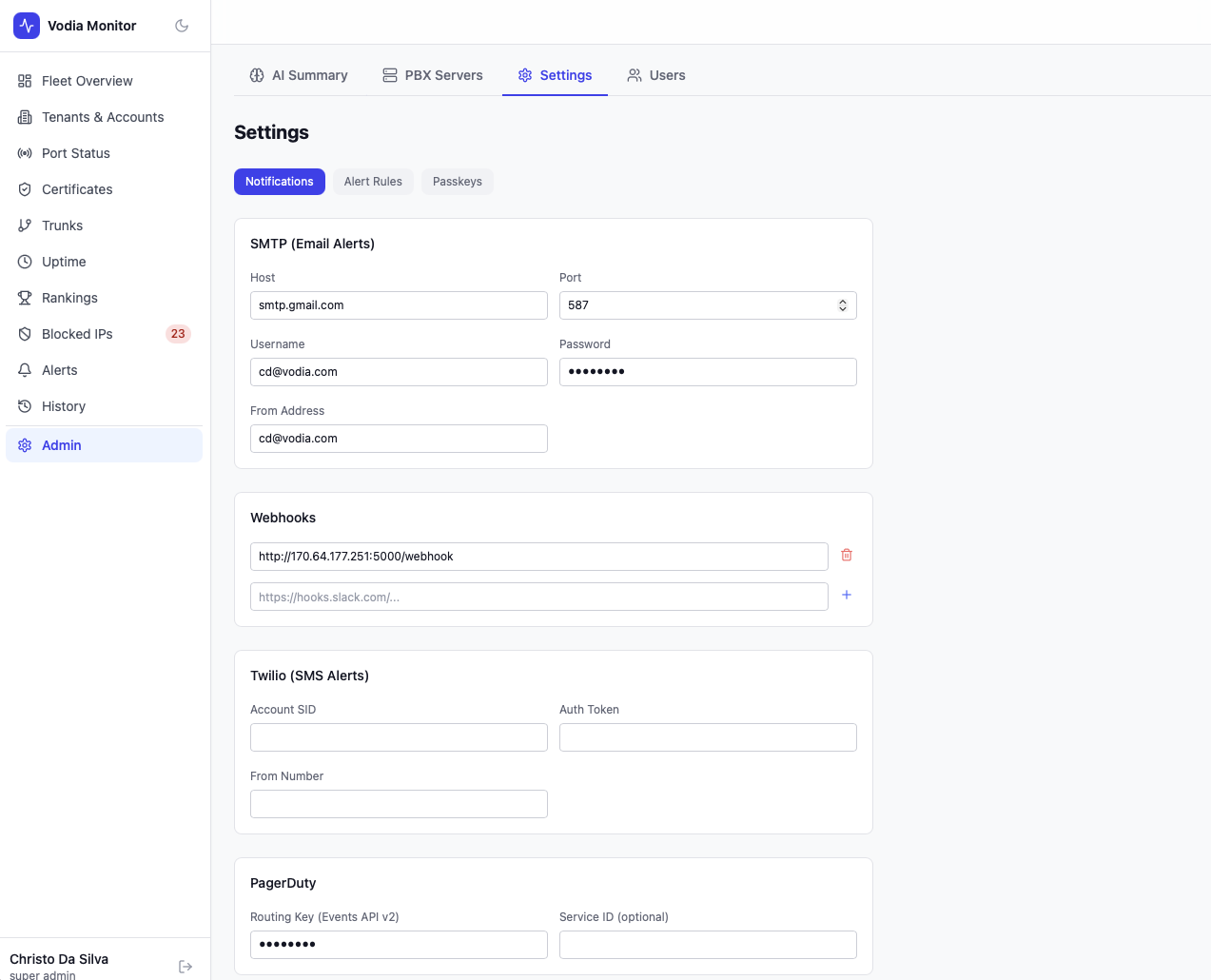Adjust the SMTP Port stepper arrows
The width and height of the screenshot is (1211, 980).
point(843,305)
